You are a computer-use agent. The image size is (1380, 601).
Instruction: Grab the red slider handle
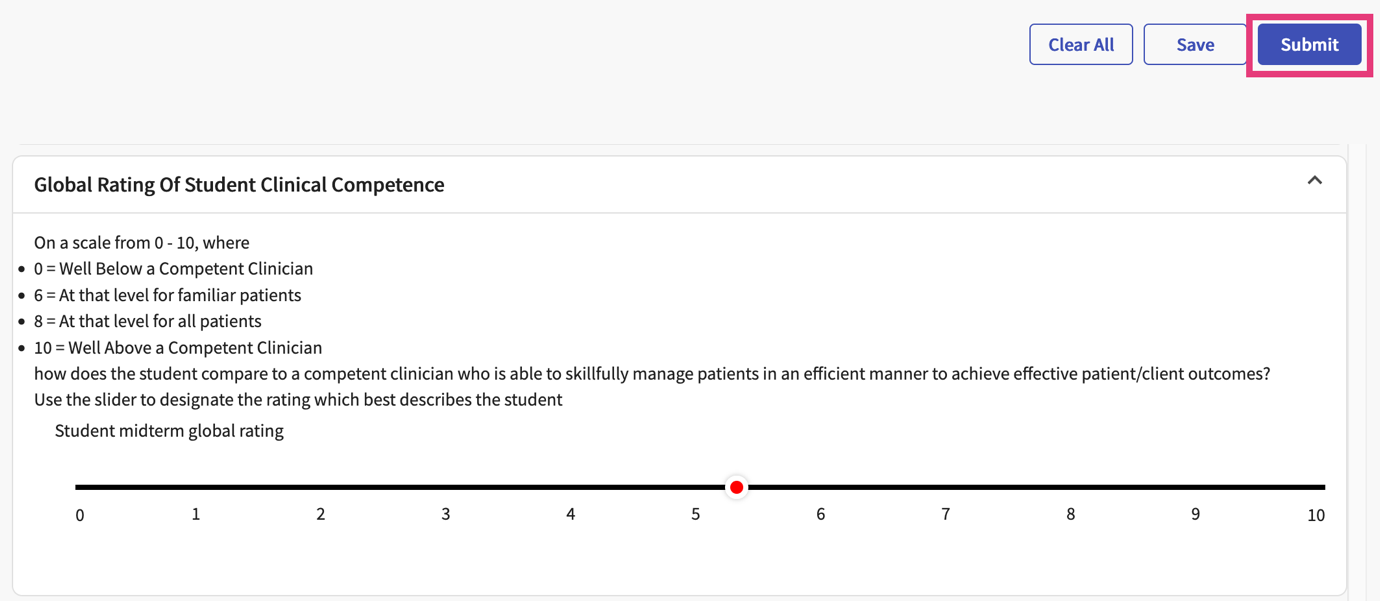pos(737,487)
